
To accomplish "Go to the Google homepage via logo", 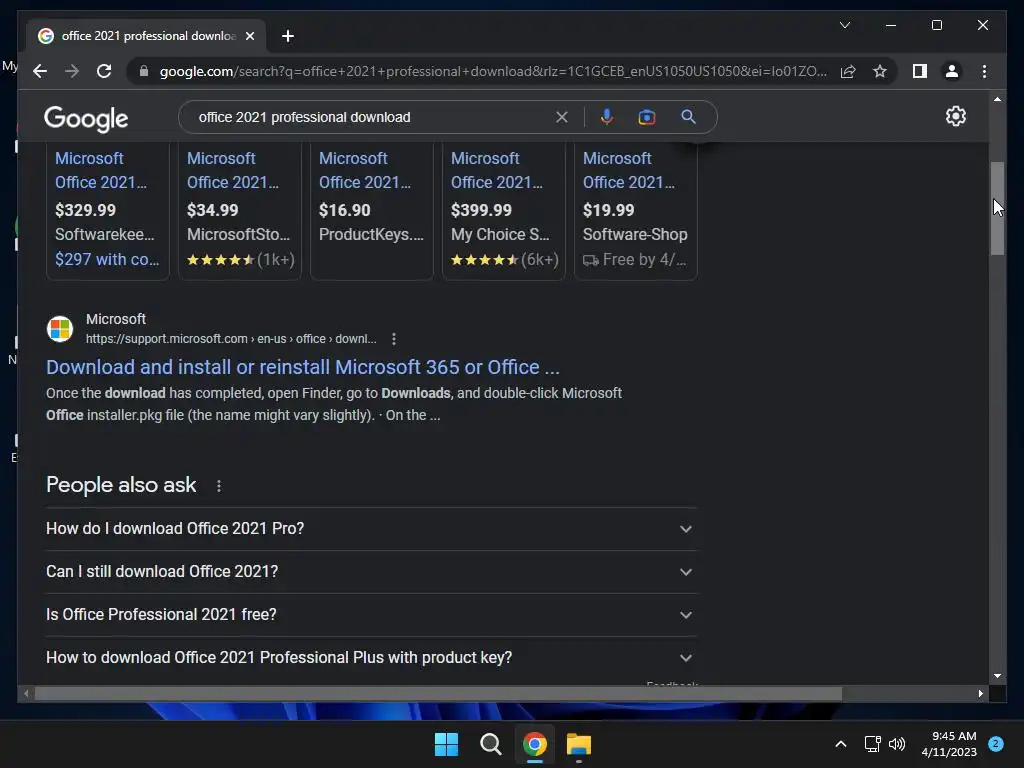I will click(86, 119).
